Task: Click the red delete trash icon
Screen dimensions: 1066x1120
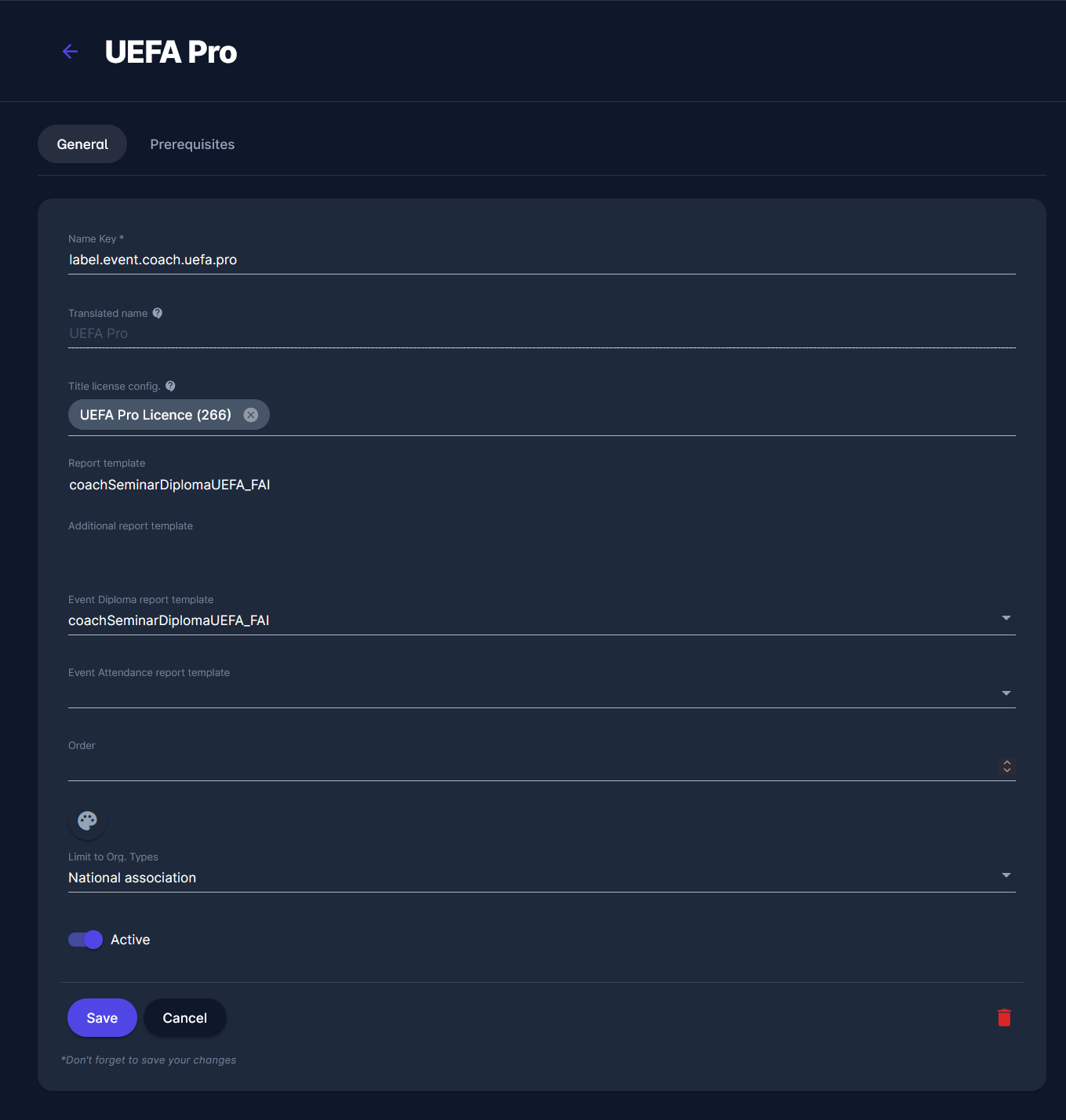Action: [x=1004, y=1018]
